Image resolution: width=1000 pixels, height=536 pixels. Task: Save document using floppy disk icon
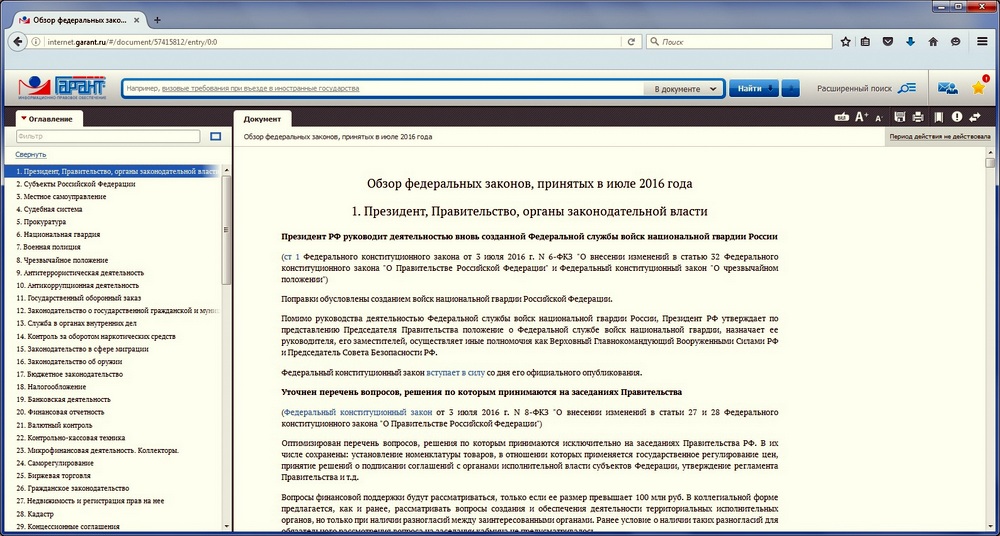click(900, 117)
